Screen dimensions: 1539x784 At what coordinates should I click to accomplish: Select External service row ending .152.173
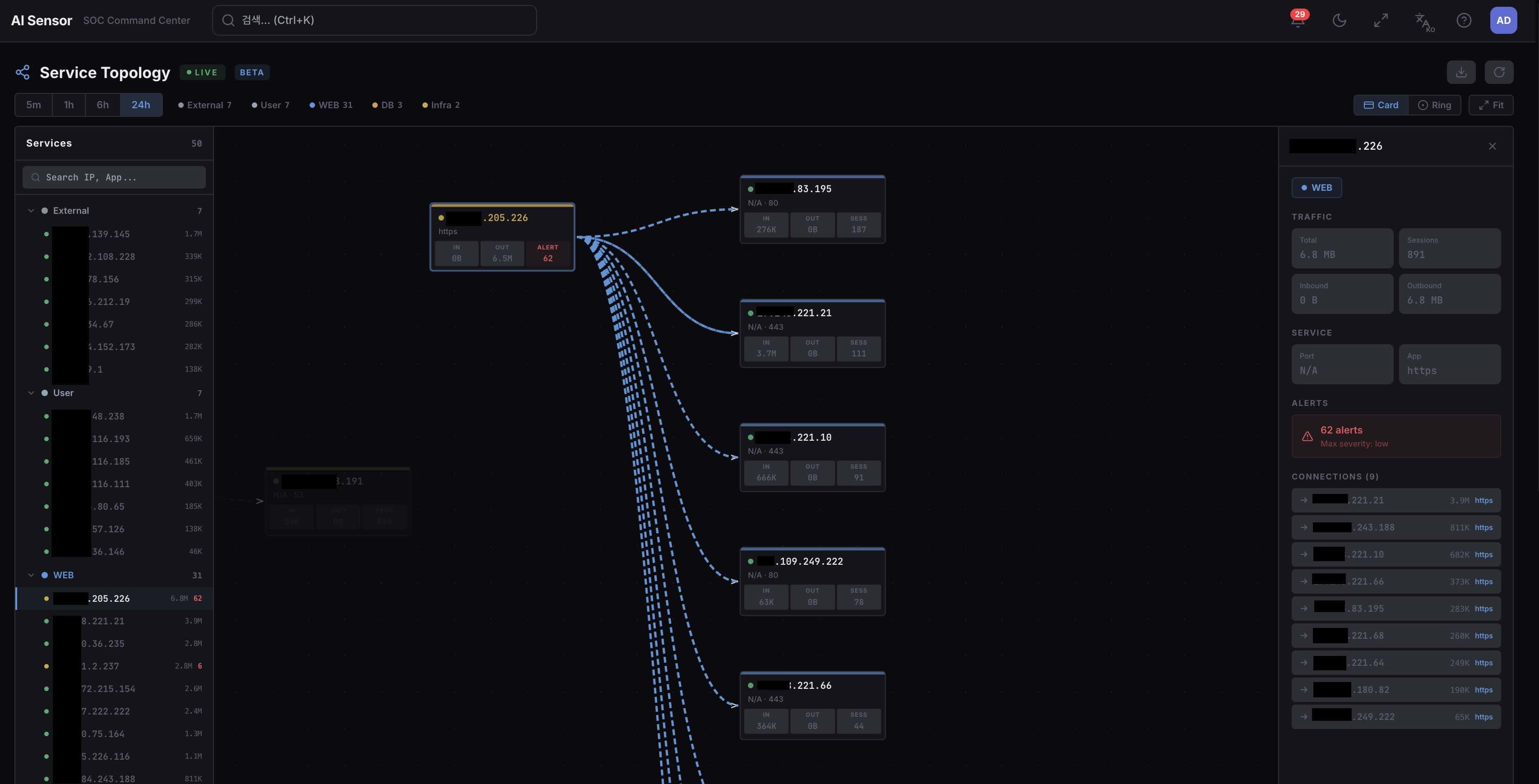[114, 347]
